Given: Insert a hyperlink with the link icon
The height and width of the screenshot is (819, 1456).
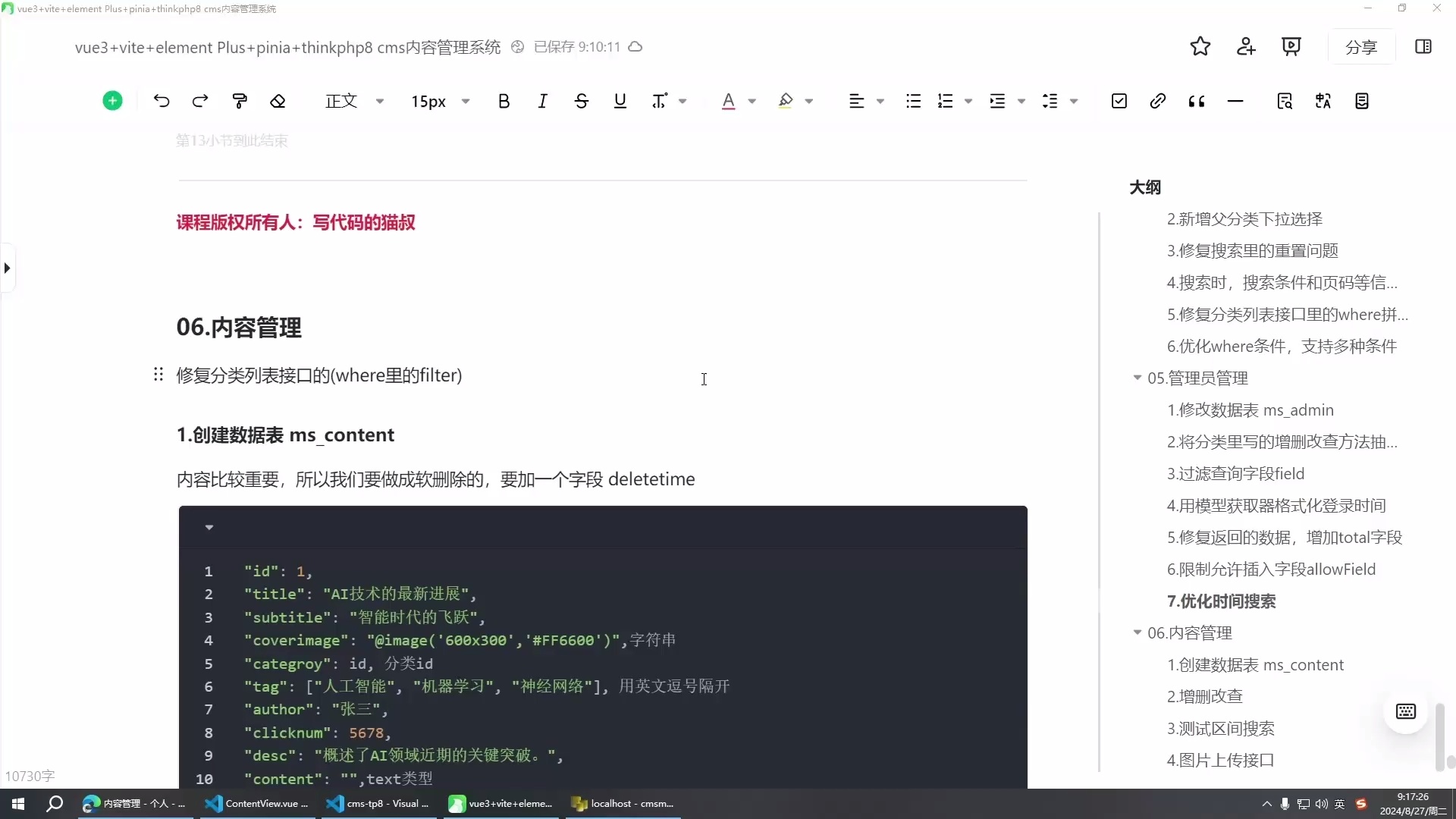Looking at the screenshot, I should tap(1157, 101).
